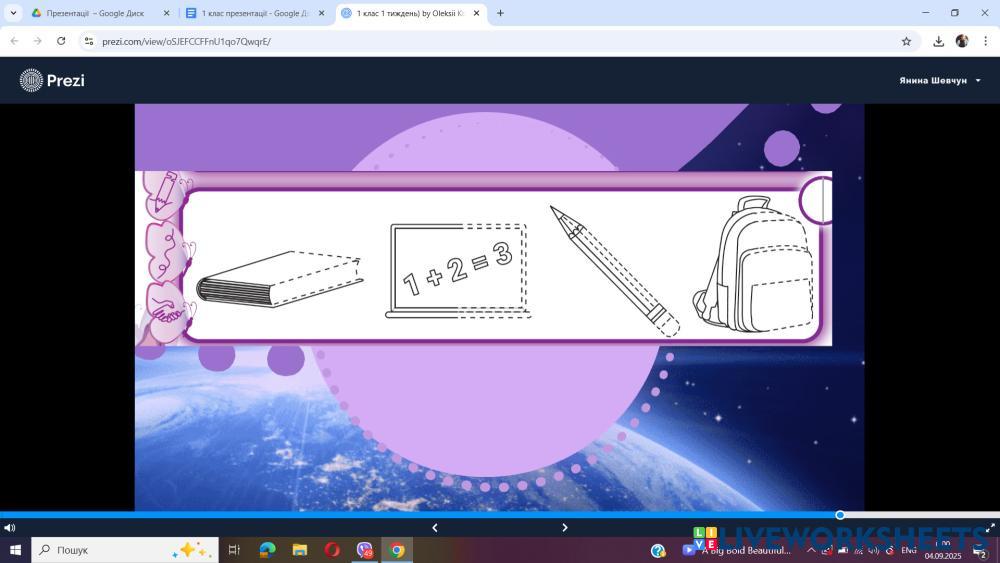Viewport: 1000px width, 563px height.
Task: Click the Prezi presentation progress bar handle
Action: coord(840,515)
